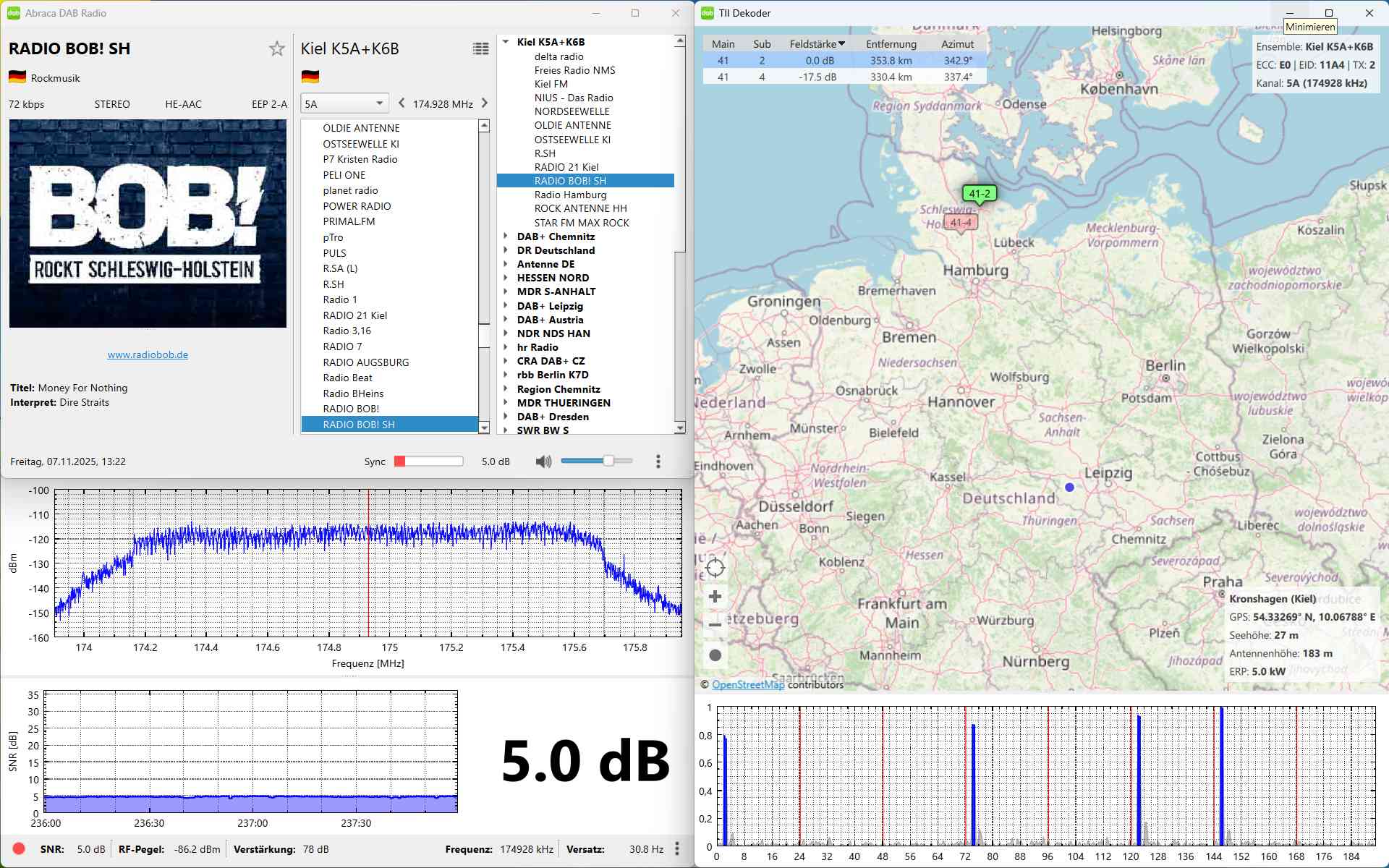This screenshot has width=1389, height=868.
Task: Expand the MDR S-ANHALT ensemble
Action: click(x=506, y=292)
